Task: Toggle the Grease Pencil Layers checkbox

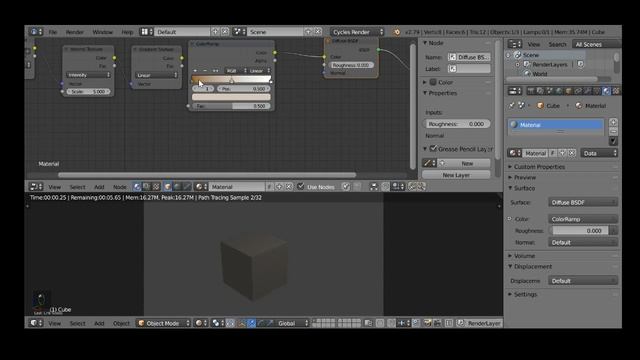Action: coord(433,149)
